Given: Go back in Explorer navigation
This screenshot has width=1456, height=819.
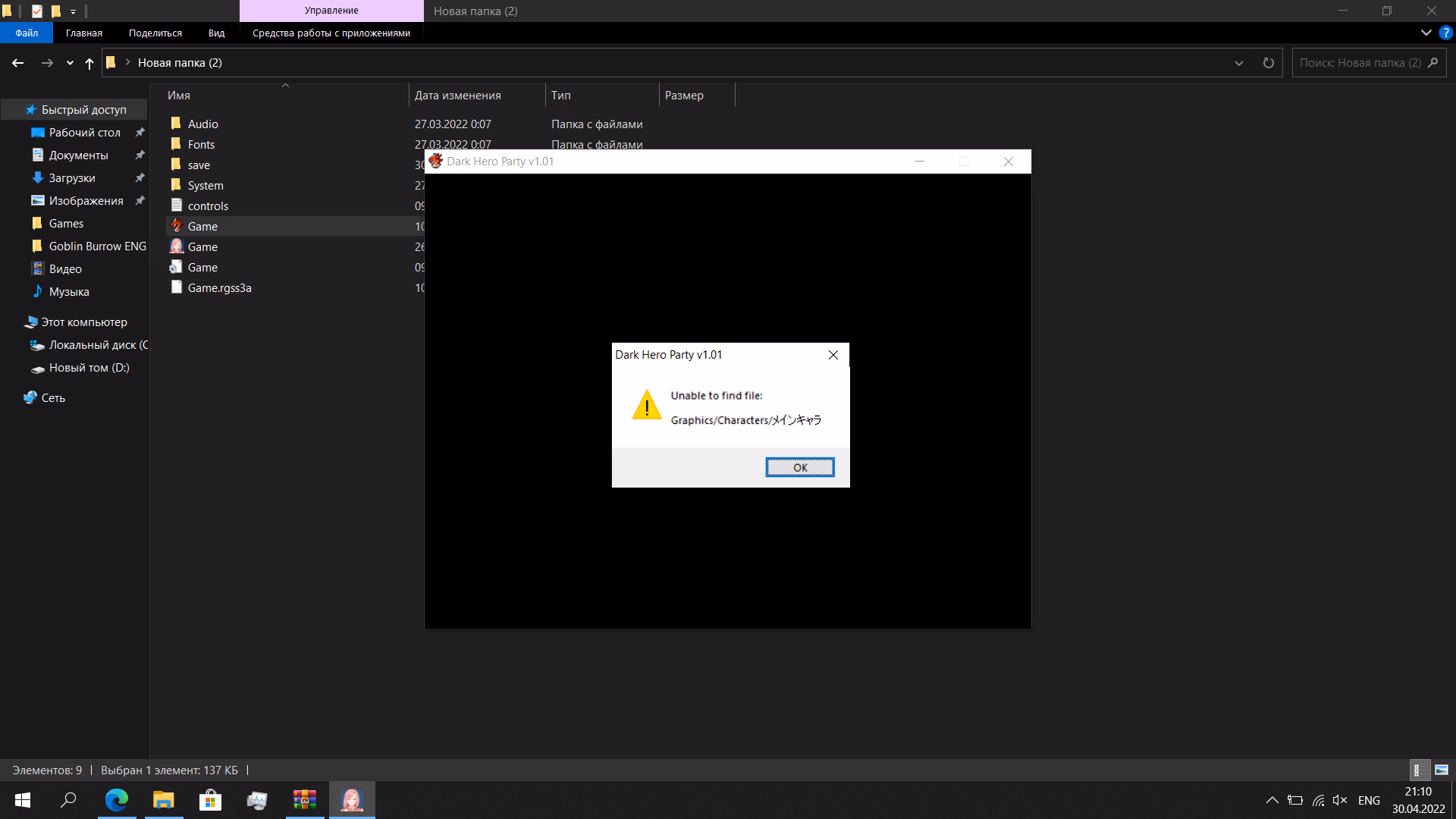Looking at the screenshot, I should [x=18, y=63].
